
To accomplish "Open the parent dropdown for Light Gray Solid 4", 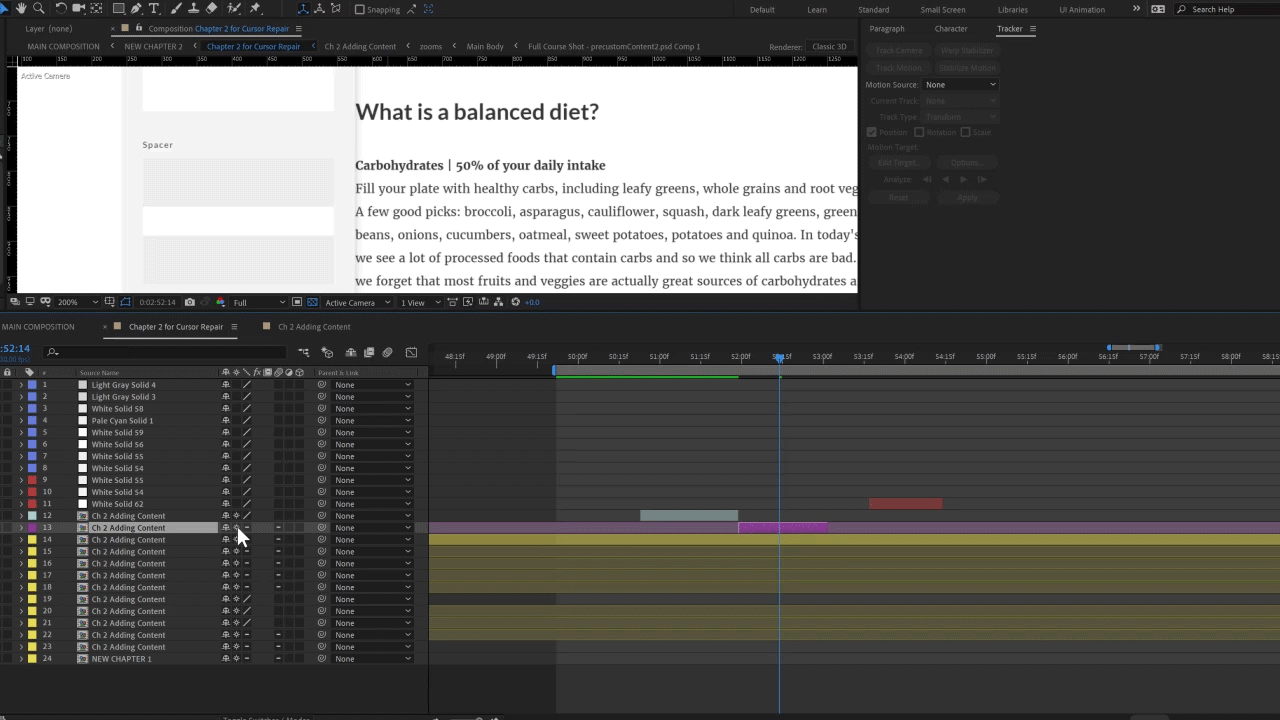I will pyautogui.click(x=370, y=384).
